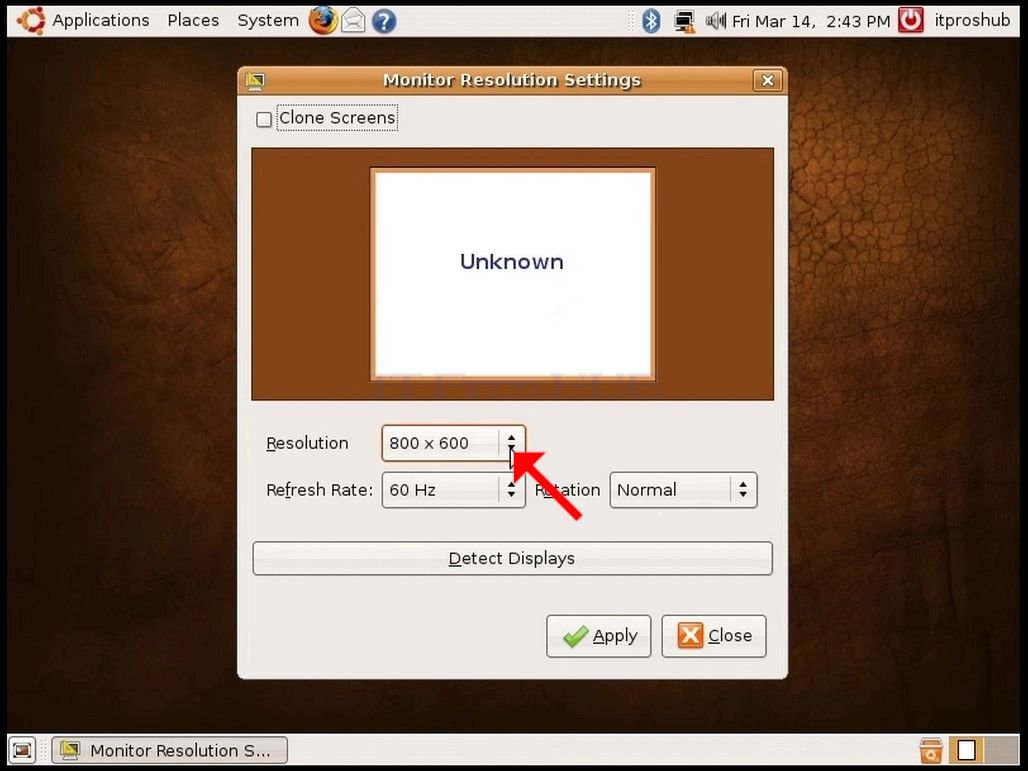
Task: Open the Rotation dropdown showing Normal
Action: pos(683,490)
